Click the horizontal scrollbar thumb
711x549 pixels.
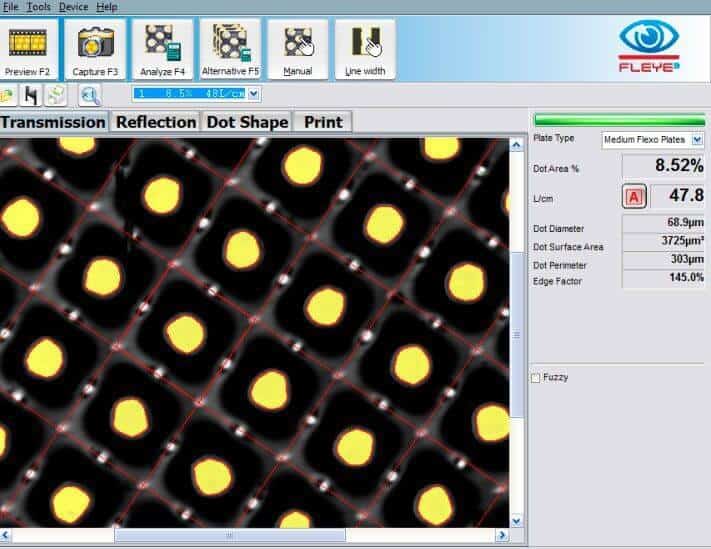click(x=229, y=536)
